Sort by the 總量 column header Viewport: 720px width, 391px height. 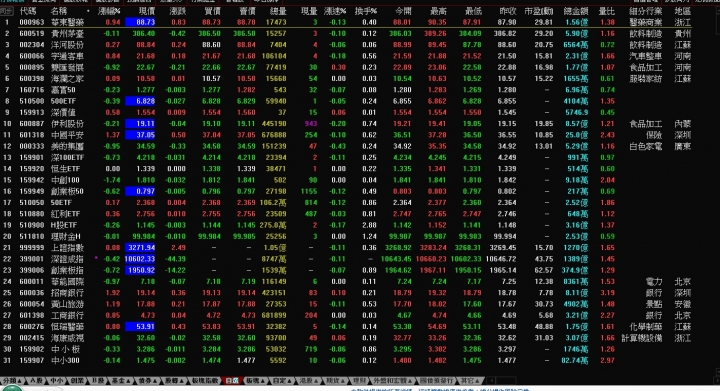[x=278, y=11]
